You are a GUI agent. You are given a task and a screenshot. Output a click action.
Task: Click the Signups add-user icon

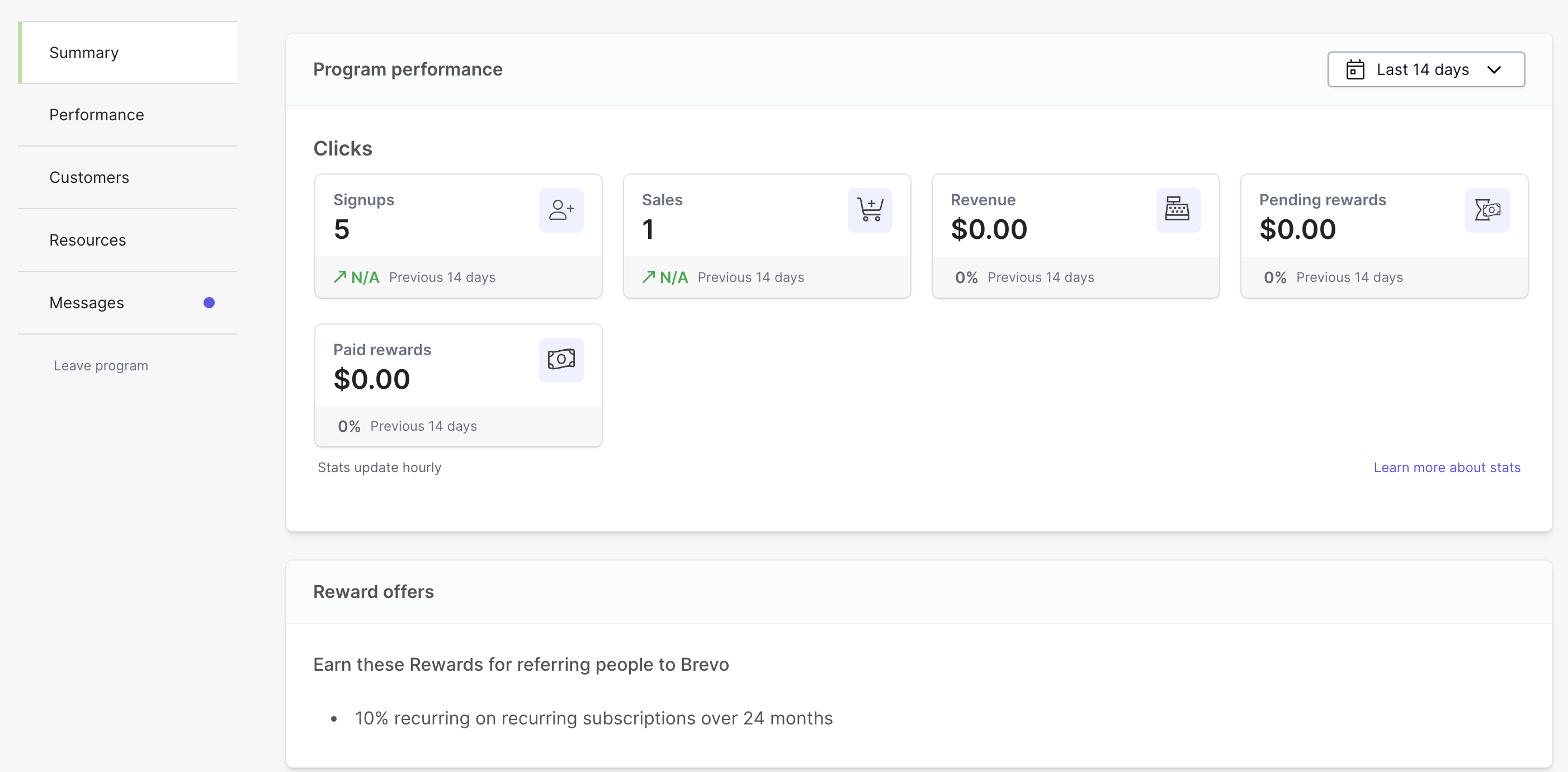[561, 210]
